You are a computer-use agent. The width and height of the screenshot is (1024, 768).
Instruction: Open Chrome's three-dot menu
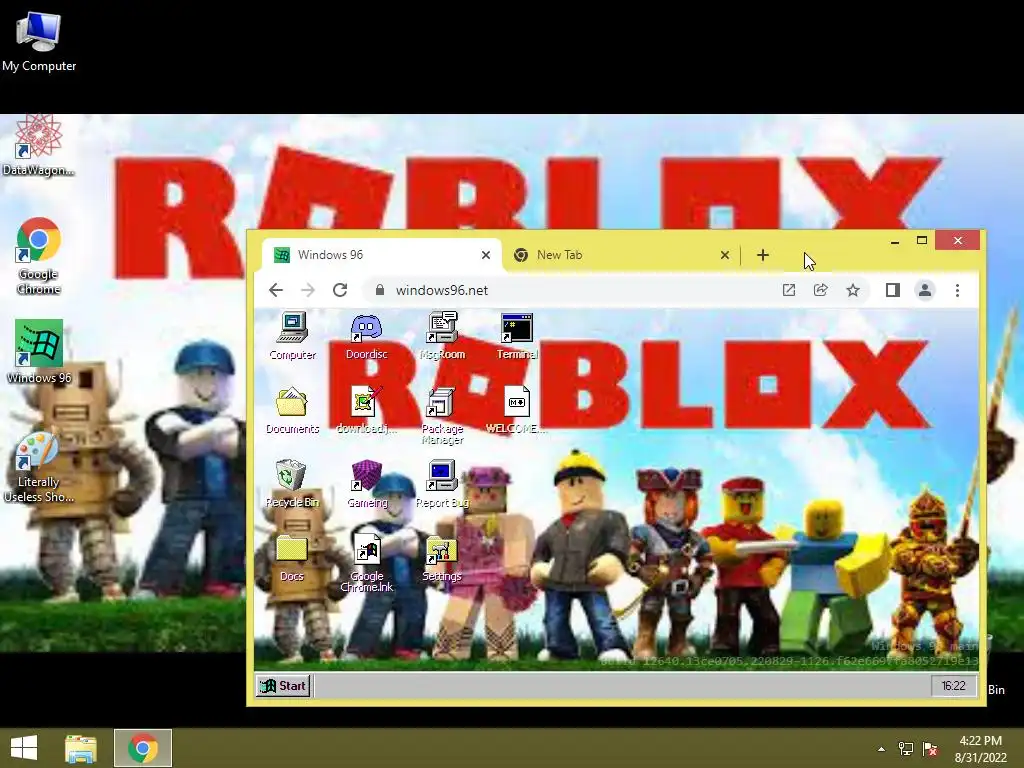tap(957, 290)
